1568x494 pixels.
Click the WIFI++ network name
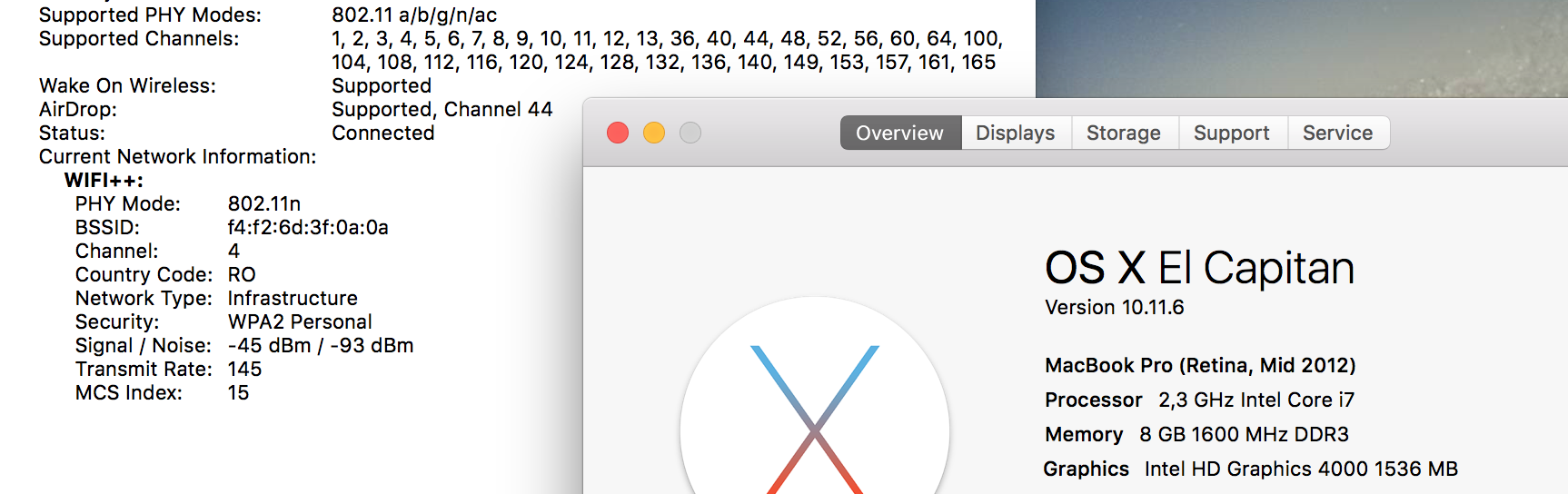pyautogui.click(x=104, y=180)
